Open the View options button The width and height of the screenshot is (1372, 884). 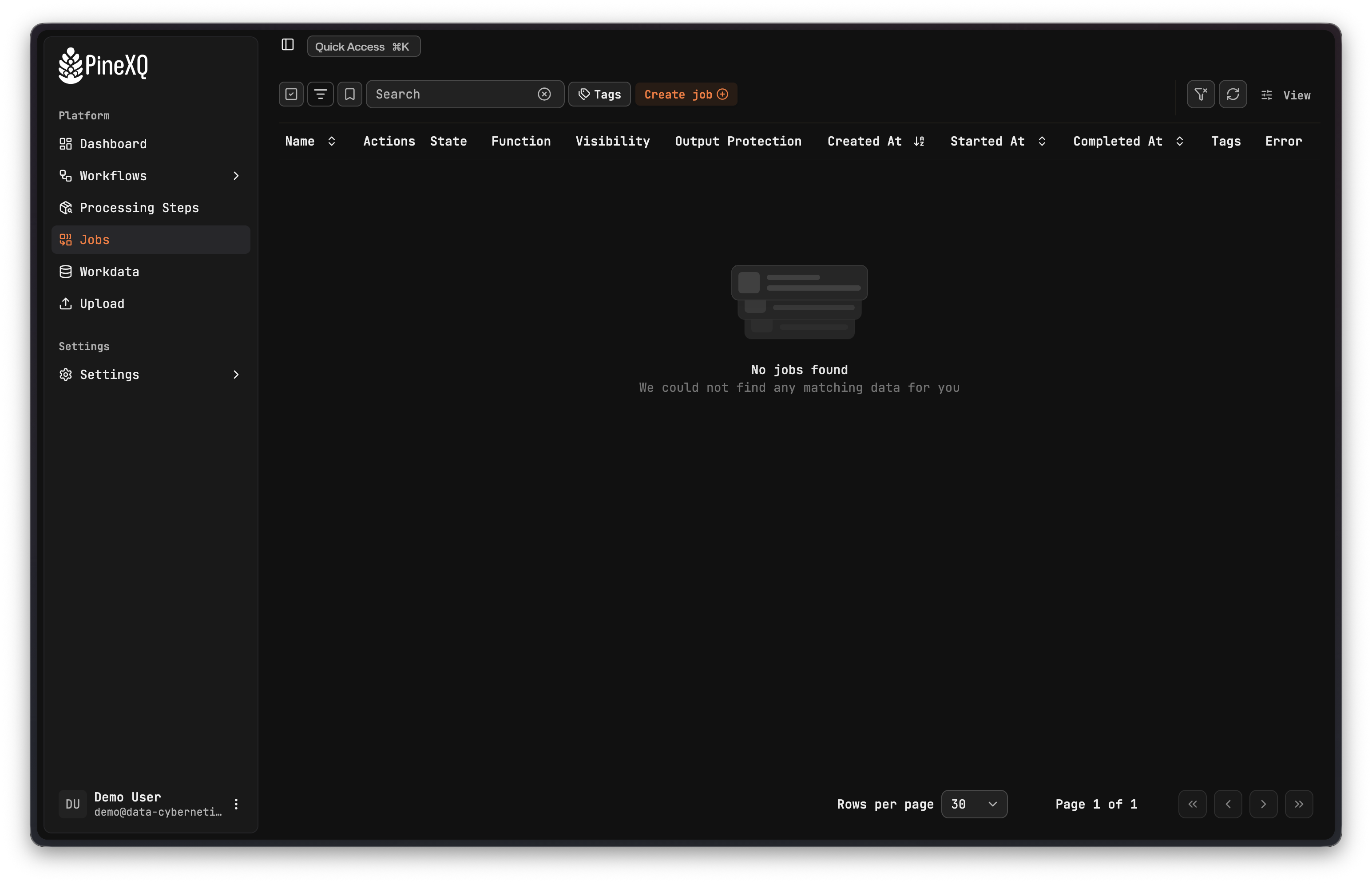point(1286,95)
